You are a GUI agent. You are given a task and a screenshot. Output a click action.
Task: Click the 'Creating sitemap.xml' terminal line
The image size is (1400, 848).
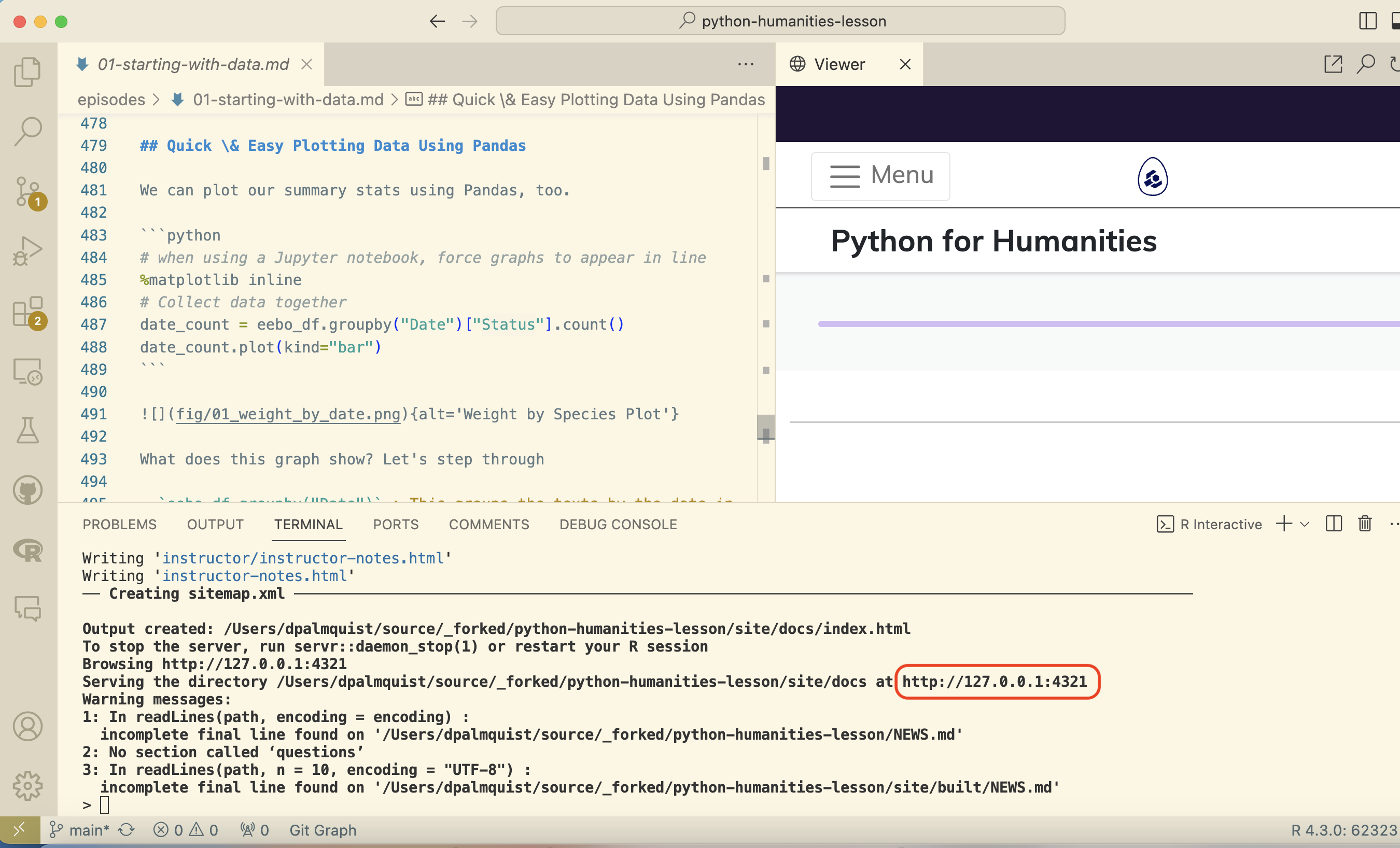point(197,593)
